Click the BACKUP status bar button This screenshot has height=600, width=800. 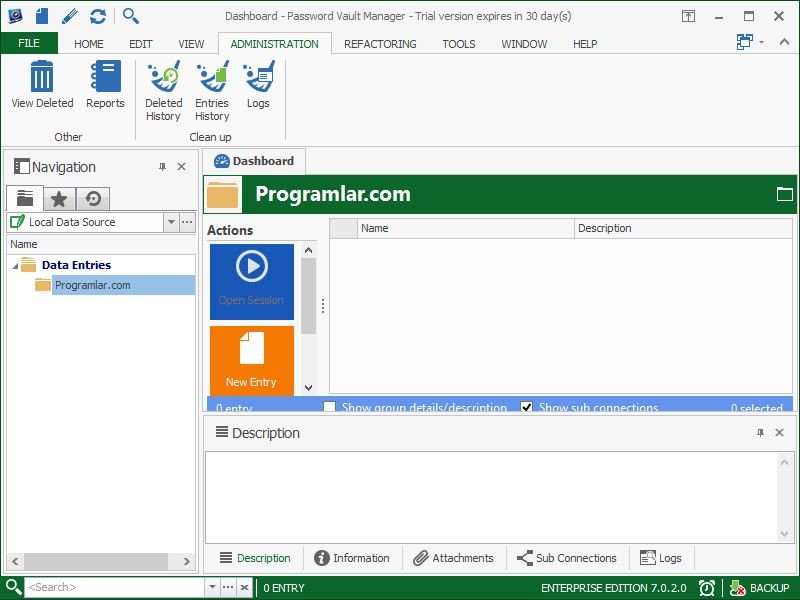click(759, 588)
